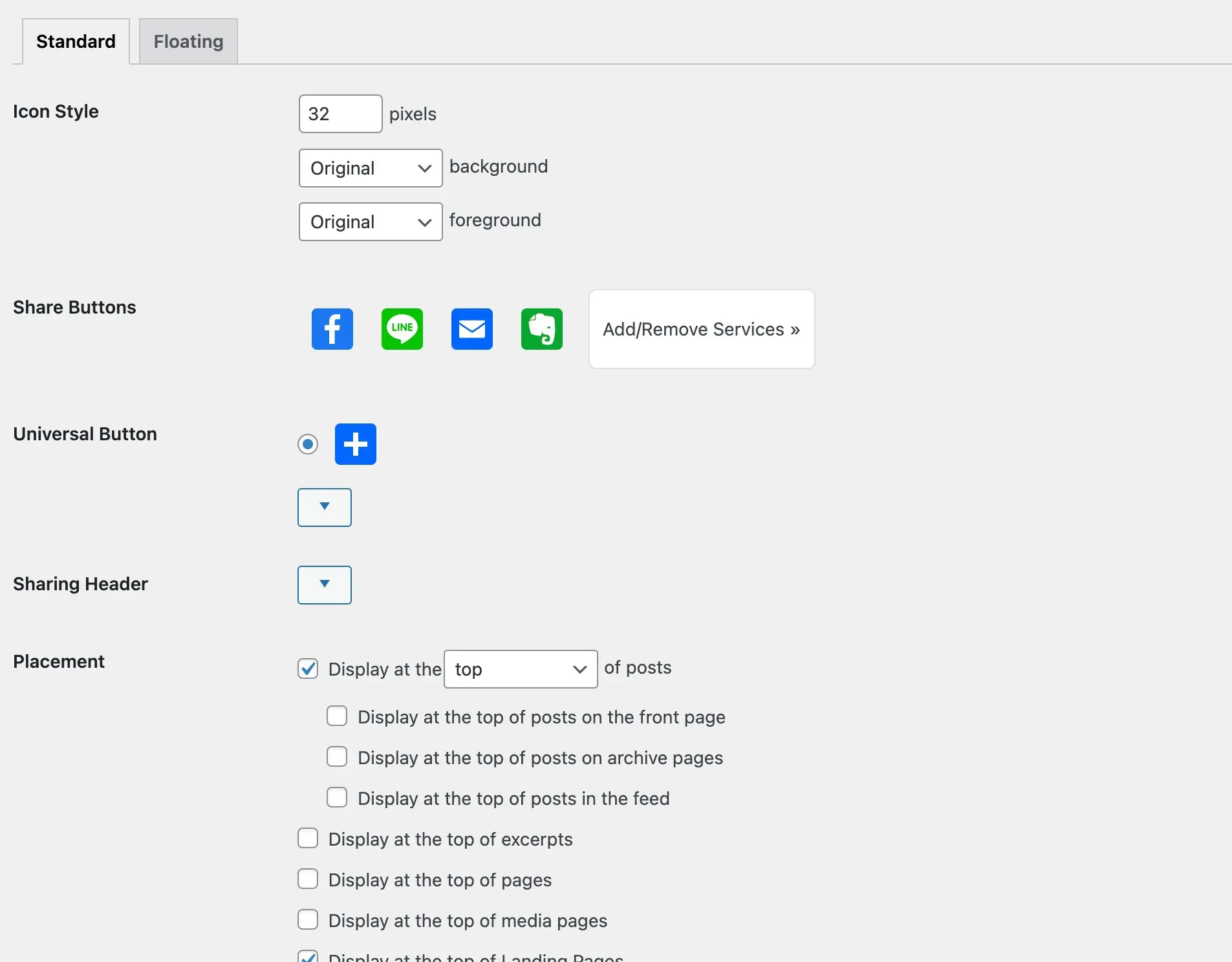Enable display on the front page
This screenshot has width=1232, height=962.
click(337, 716)
